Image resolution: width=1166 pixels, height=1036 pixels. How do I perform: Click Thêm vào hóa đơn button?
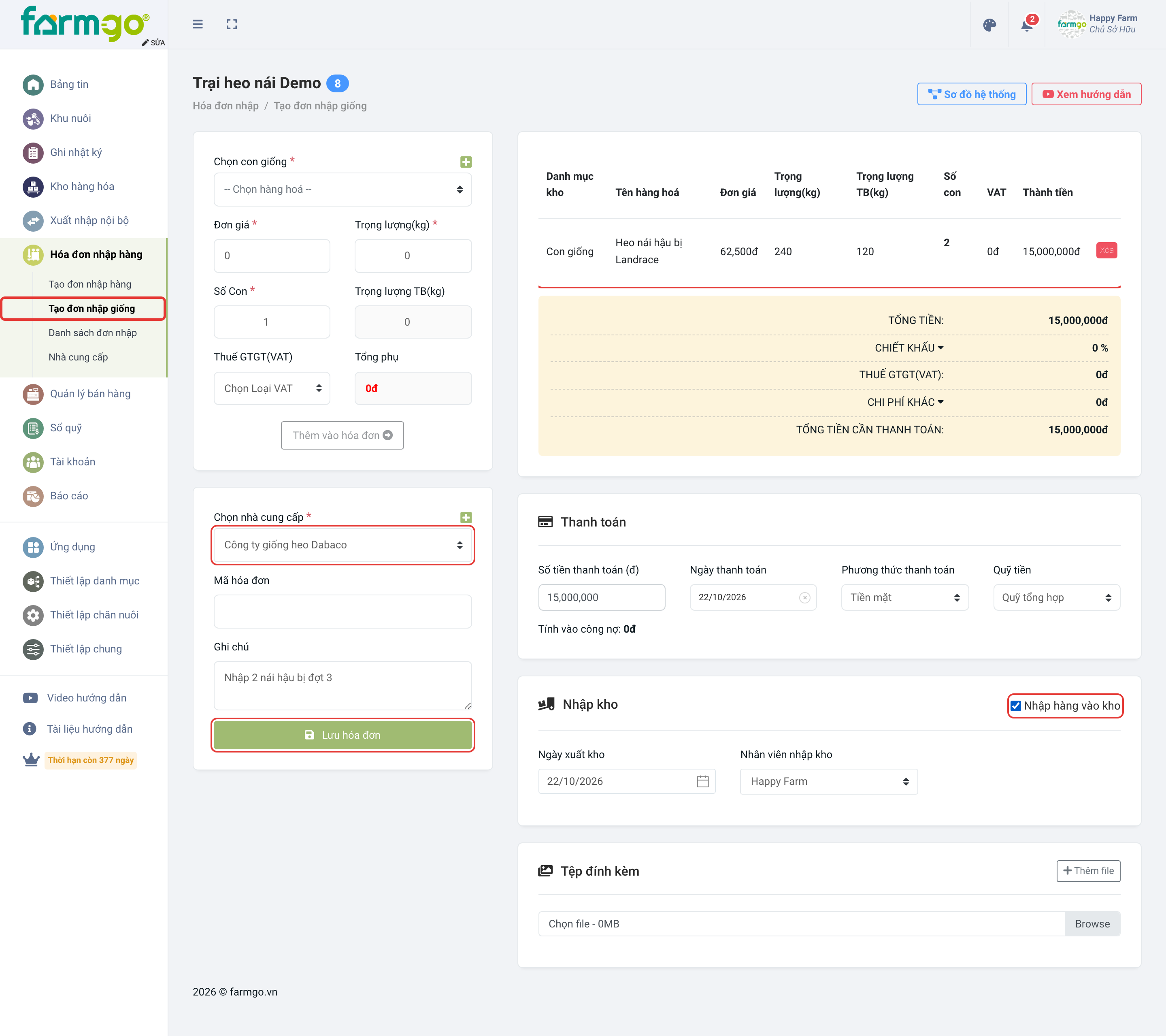coord(342,435)
